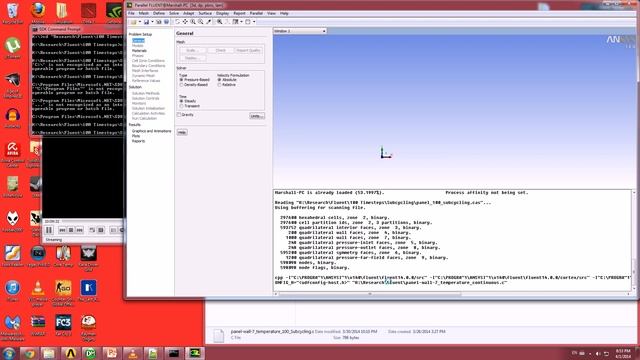Select Run Calculation in tree
Viewport: 640px width, 360px height.
pos(144,118)
